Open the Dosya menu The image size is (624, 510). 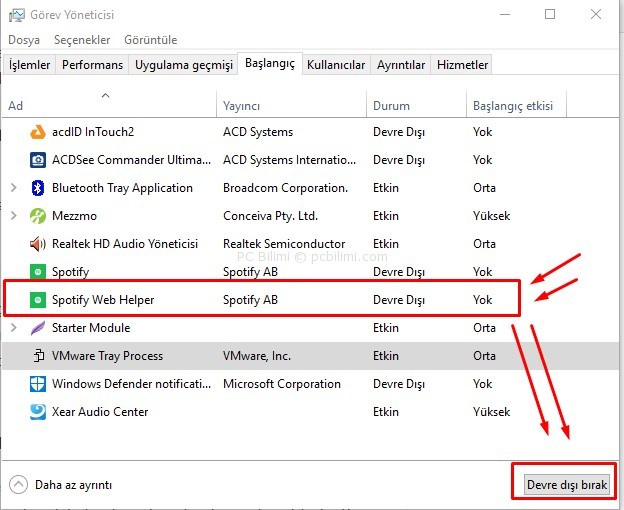24,40
